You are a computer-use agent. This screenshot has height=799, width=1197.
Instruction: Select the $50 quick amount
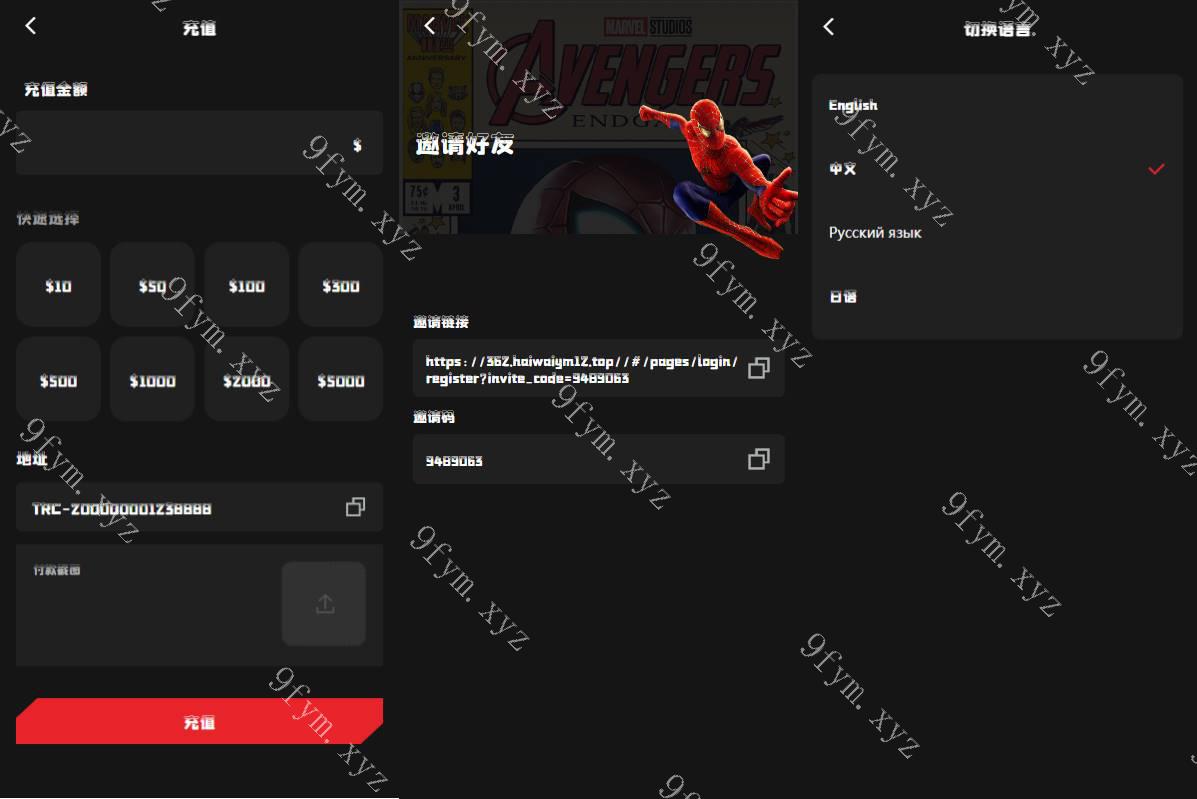[152, 285]
